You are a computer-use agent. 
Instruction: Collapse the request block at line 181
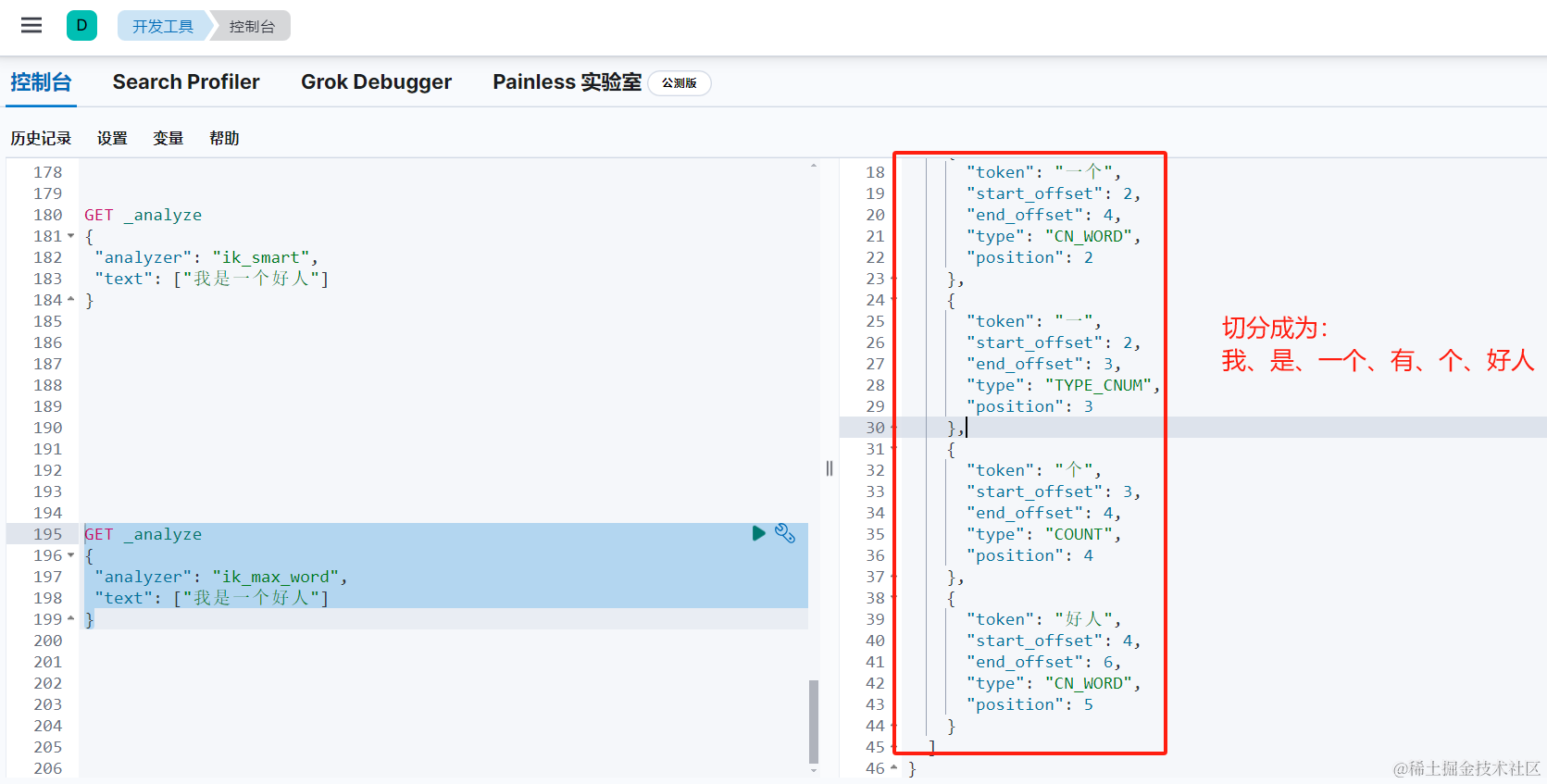click(x=71, y=236)
